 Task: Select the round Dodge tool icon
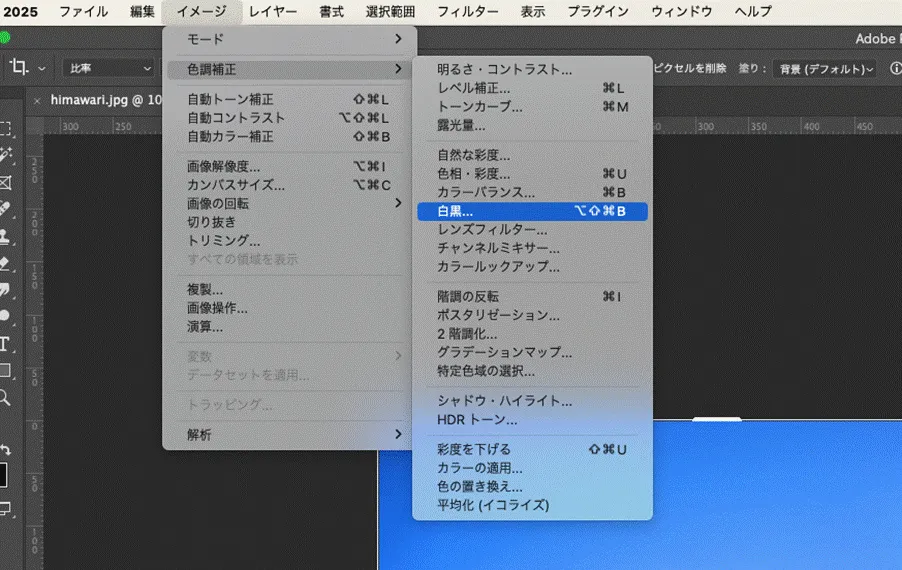tap(5, 315)
